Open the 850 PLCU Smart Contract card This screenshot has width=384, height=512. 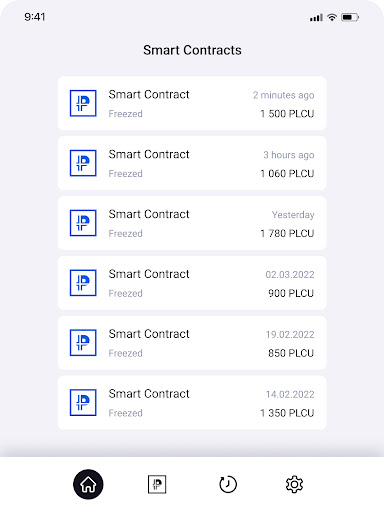(x=192, y=343)
